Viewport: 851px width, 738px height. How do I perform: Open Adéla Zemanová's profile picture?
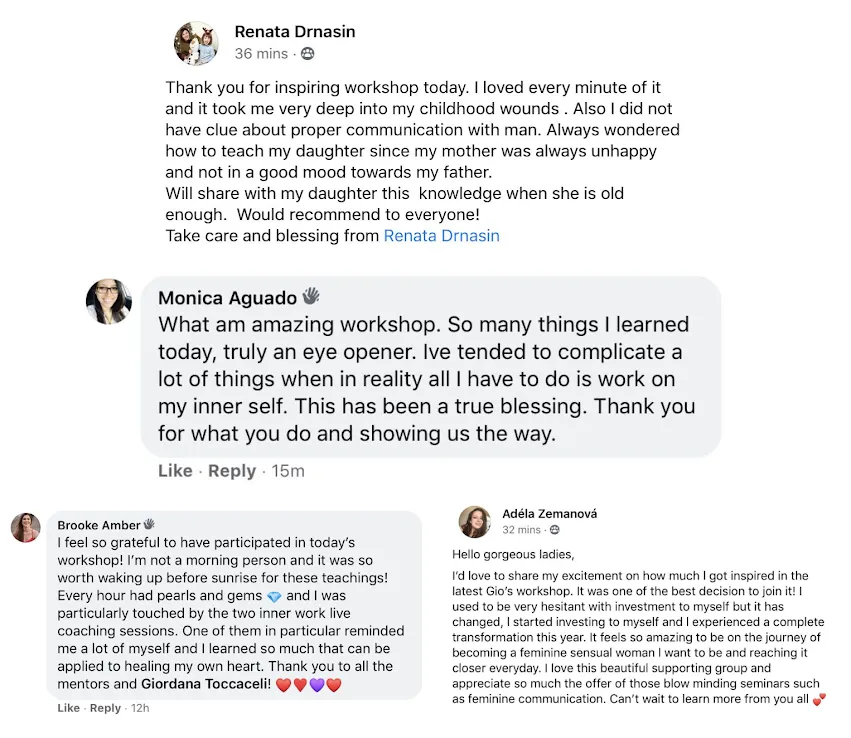click(475, 522)
